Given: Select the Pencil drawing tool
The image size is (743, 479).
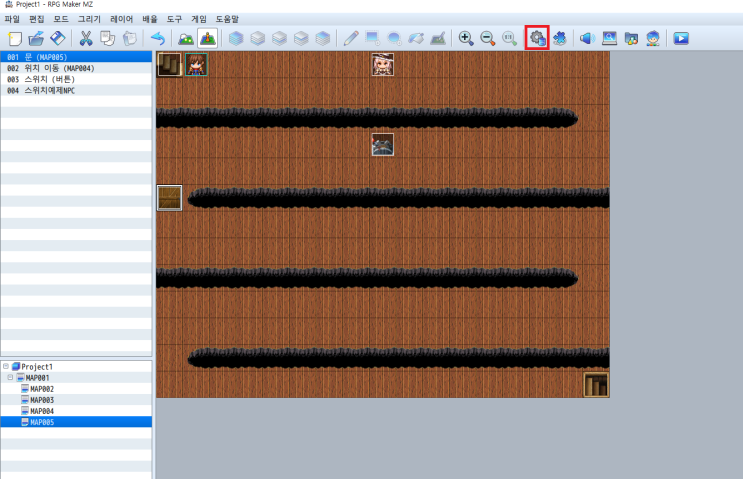Looking at the screenshot, I should pos(351,38).
